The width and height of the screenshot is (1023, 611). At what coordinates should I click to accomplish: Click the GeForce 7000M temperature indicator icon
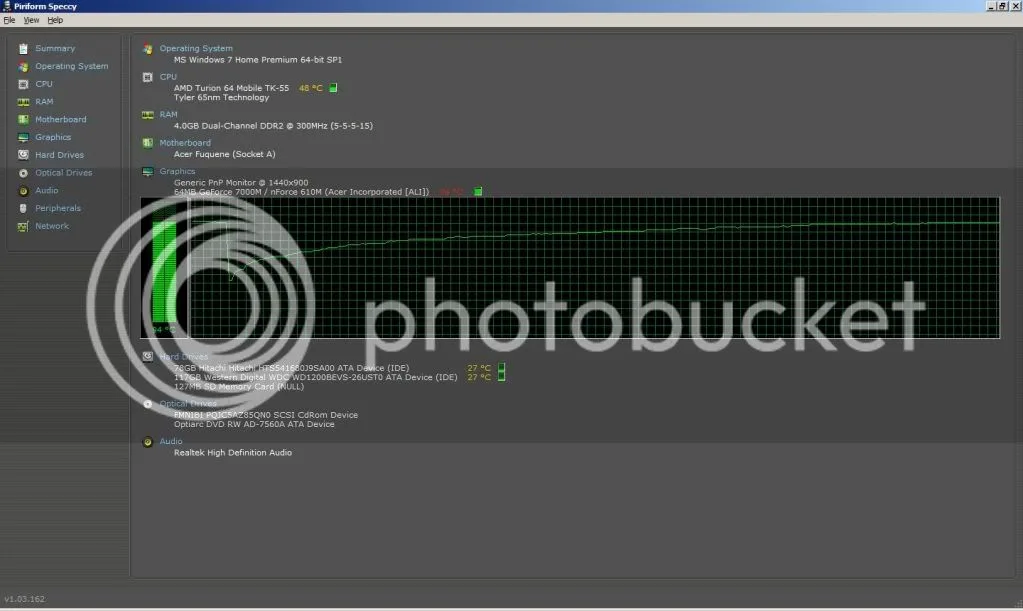pyautogui.click(x=478, y=192)
